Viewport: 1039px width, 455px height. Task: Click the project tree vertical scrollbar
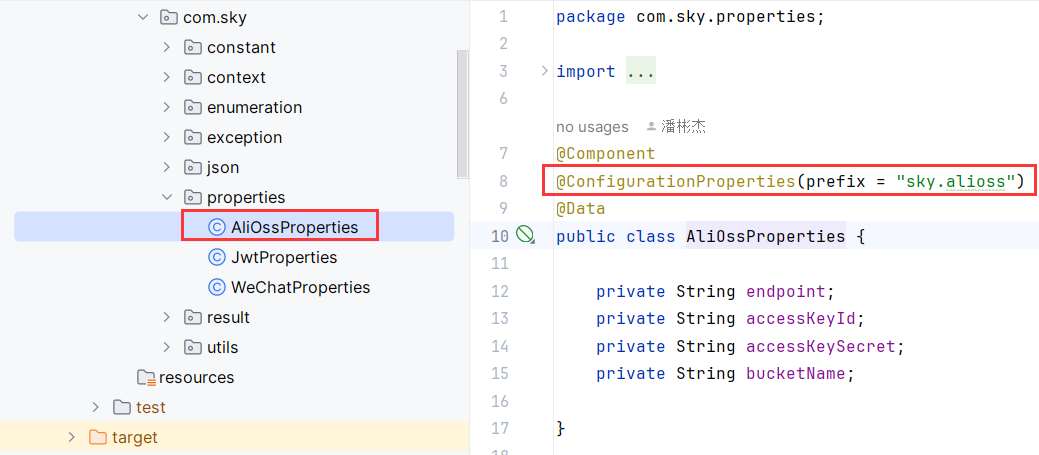[x=463, y=113]
